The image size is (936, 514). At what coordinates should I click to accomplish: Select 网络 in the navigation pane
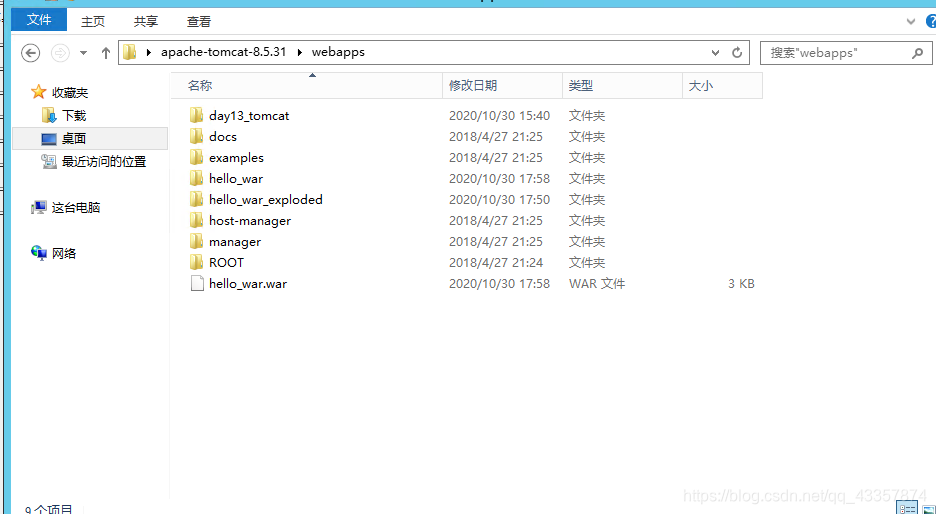pyautogui.click(x=64, y=254)
